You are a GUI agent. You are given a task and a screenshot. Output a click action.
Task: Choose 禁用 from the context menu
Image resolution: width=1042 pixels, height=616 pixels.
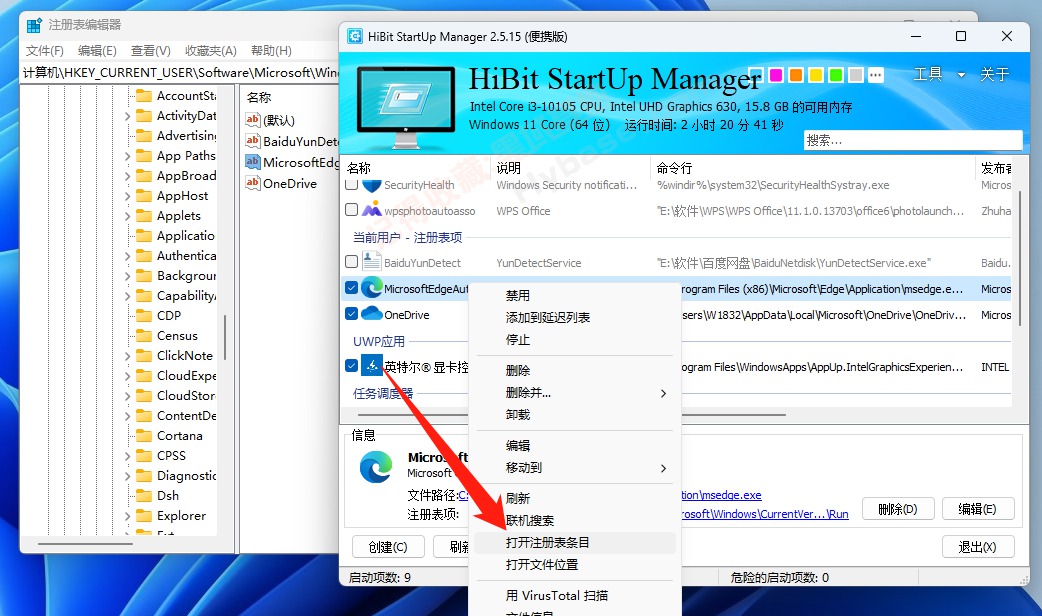[x=518, y=295]
